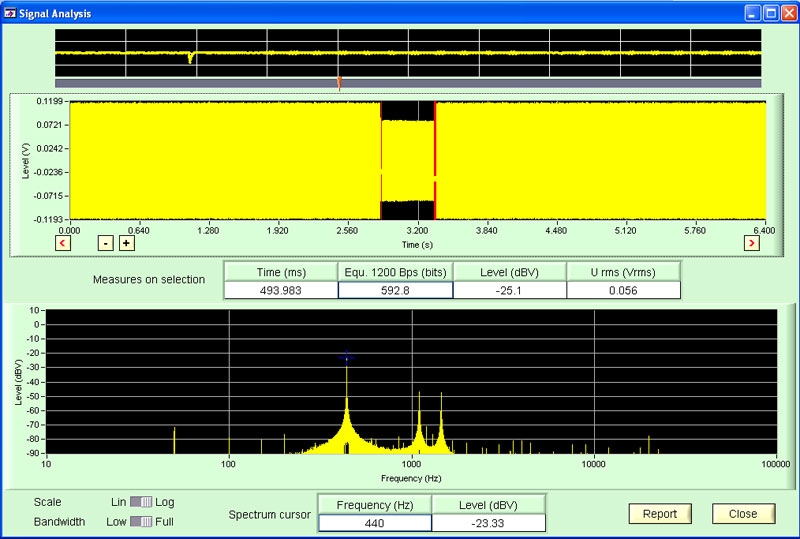Screen dimensions: 800x539
Task: Click the left red selection cursor in waveform
Action: pos(381,160)
